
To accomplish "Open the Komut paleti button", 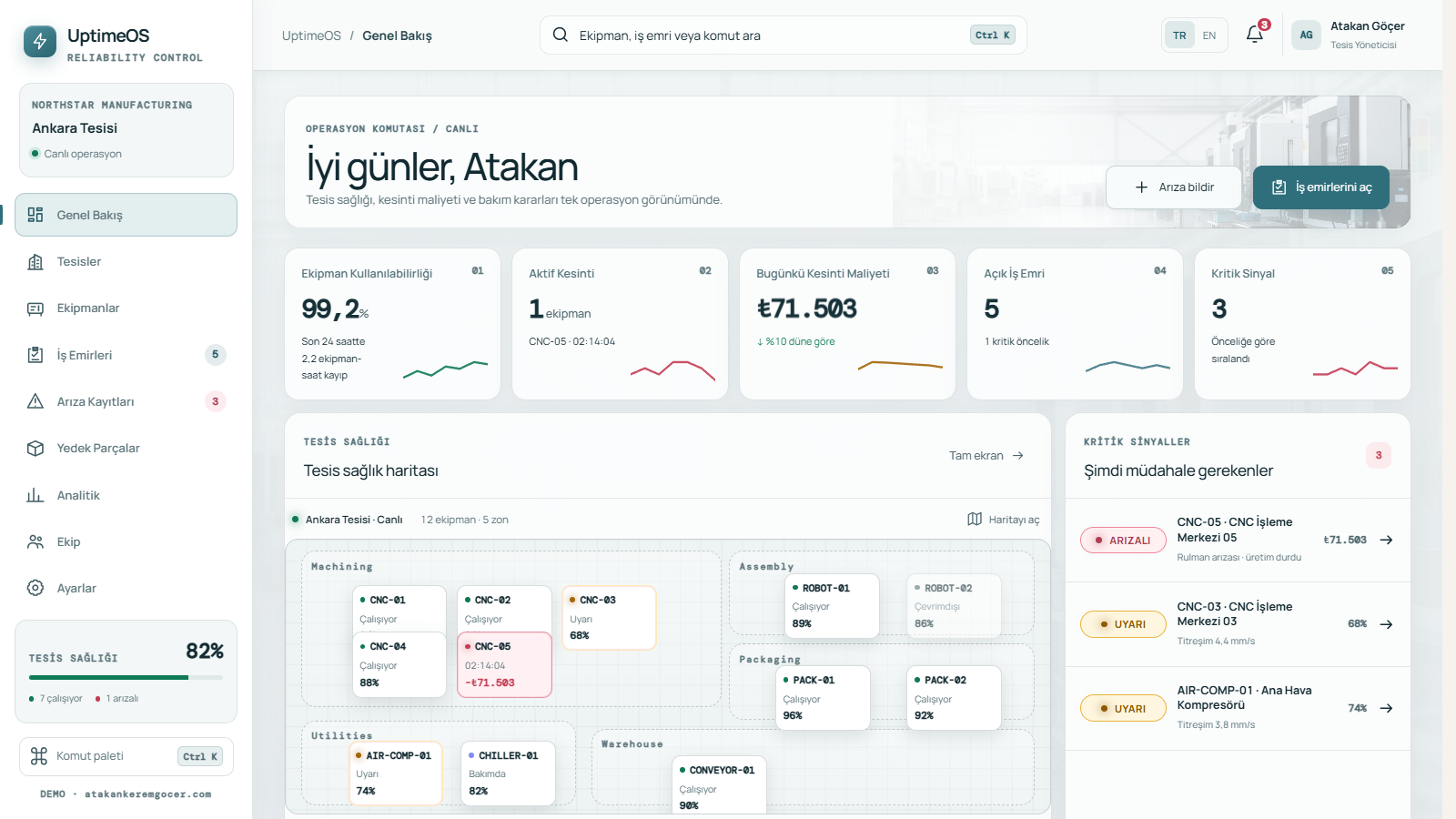I will (126, 756).
